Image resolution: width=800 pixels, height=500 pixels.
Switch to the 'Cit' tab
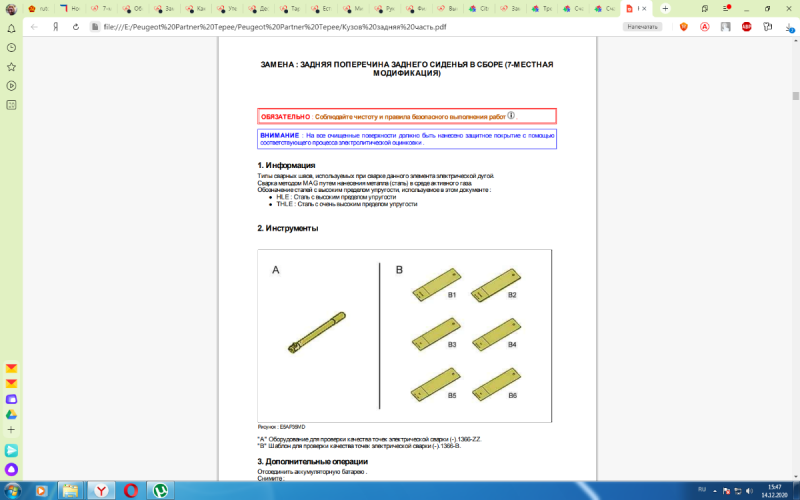(479, 9)
